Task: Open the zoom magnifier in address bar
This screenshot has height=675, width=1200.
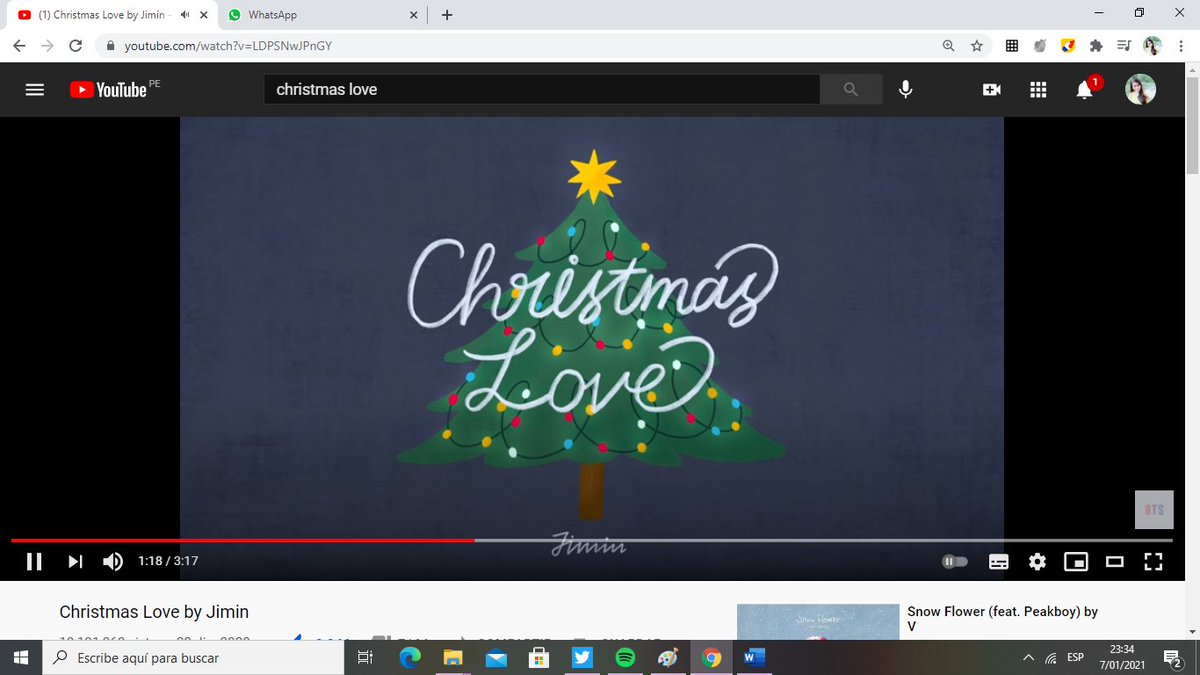Action: pos(948,45)
